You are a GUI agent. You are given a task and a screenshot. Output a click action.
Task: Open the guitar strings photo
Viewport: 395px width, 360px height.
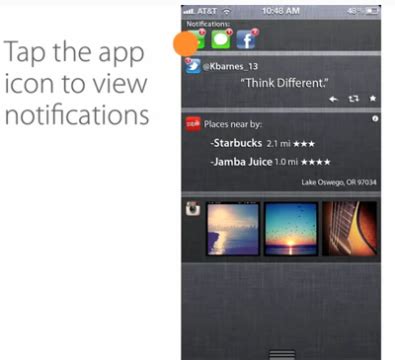tap(349, 229)
